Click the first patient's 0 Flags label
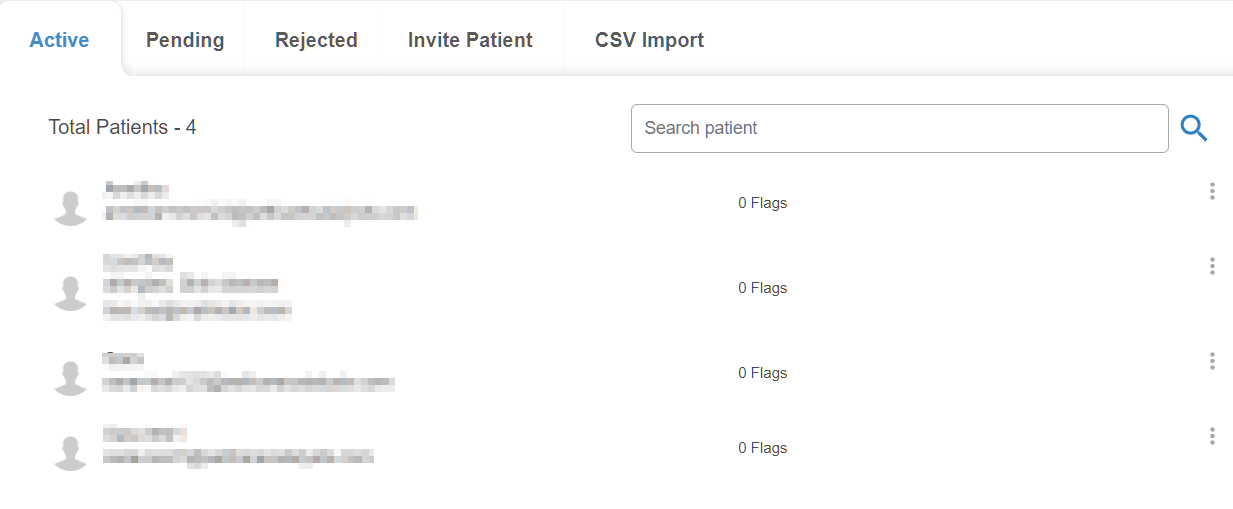 point(762,203)
